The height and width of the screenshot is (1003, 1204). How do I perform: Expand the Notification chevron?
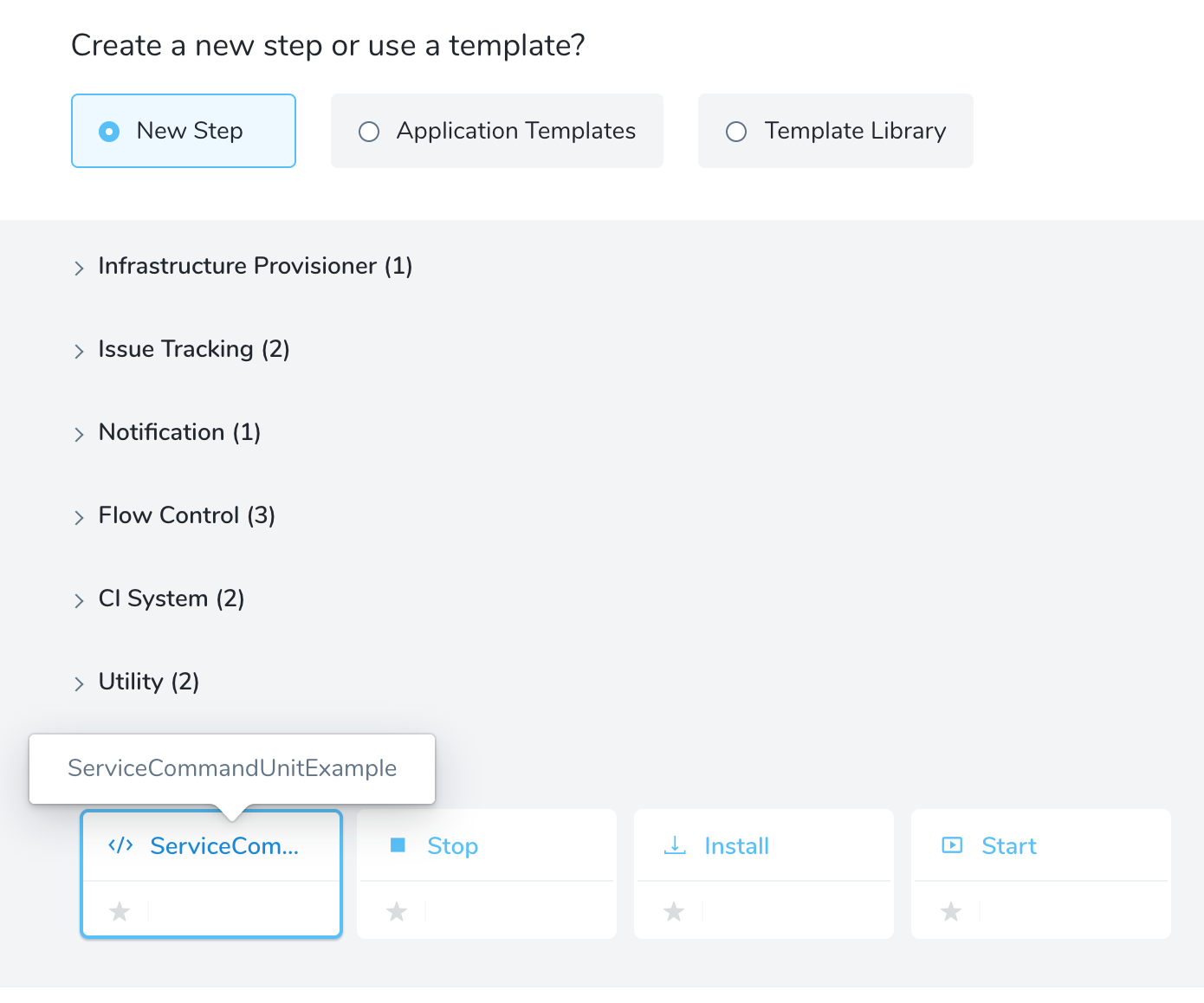click(x=79, y=434)
